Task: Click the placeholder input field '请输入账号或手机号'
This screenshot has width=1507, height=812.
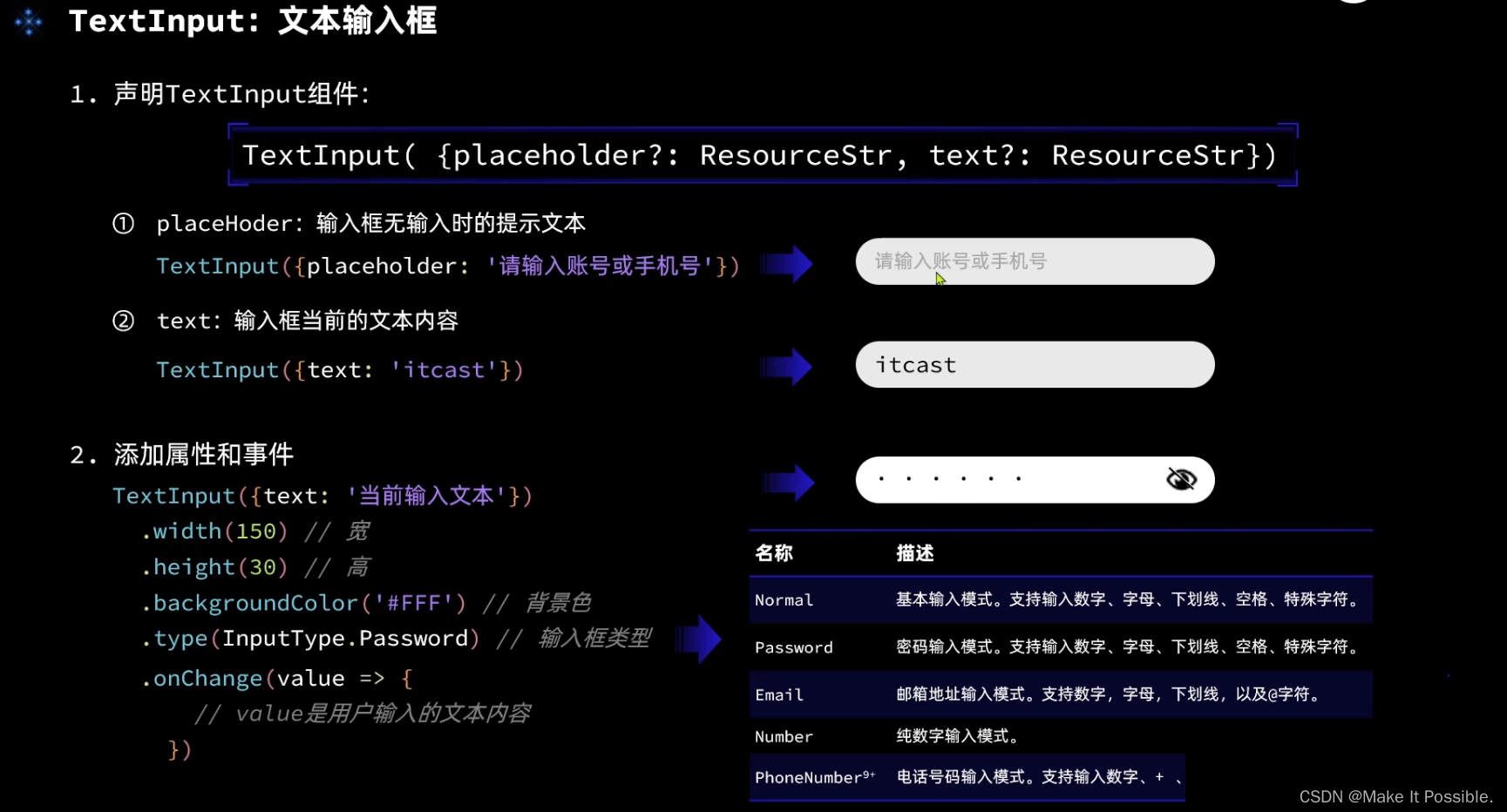Action: click(1035, 261)
